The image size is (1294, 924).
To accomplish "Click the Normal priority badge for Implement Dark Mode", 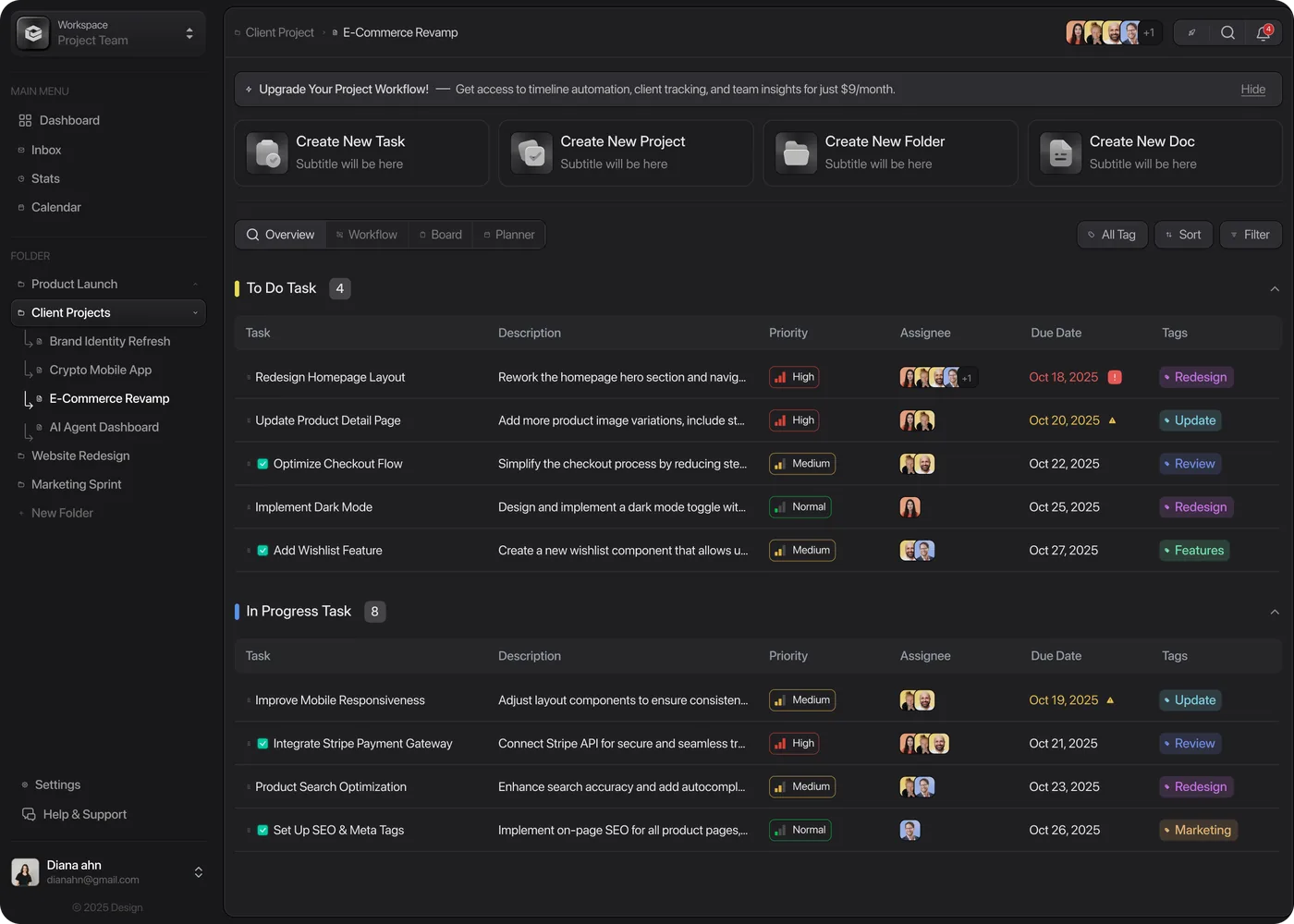I will pyautogui.click(x=800, y=507).
